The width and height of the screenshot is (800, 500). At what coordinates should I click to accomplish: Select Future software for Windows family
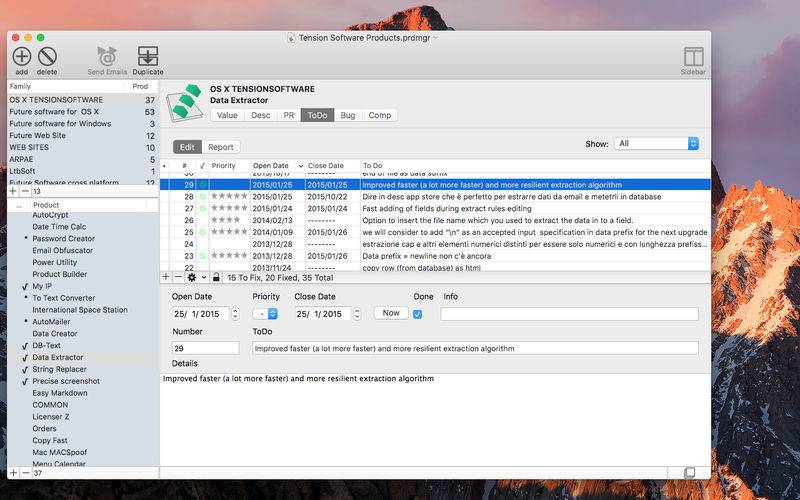(82, 123)
